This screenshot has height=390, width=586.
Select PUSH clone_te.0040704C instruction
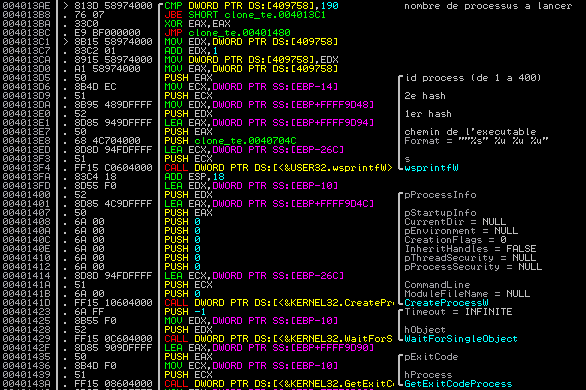point(230,141)
